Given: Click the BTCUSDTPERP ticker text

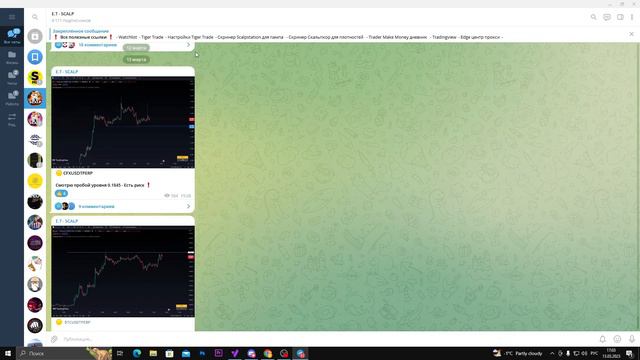Looking at the screenshot, I should point(77,322).
